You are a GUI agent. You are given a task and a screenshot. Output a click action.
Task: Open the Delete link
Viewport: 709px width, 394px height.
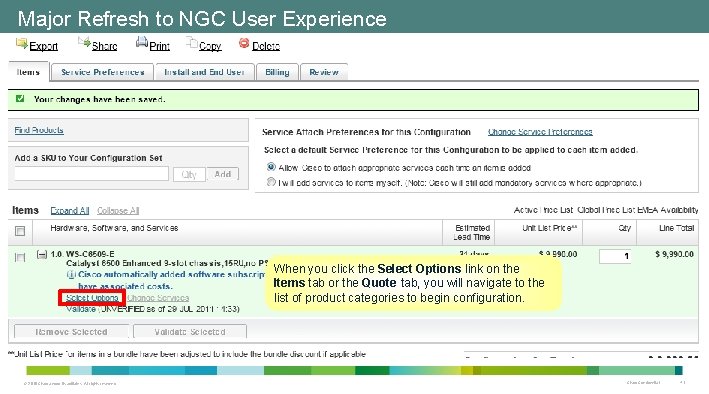pyautogui.click(x=266, y=46)
